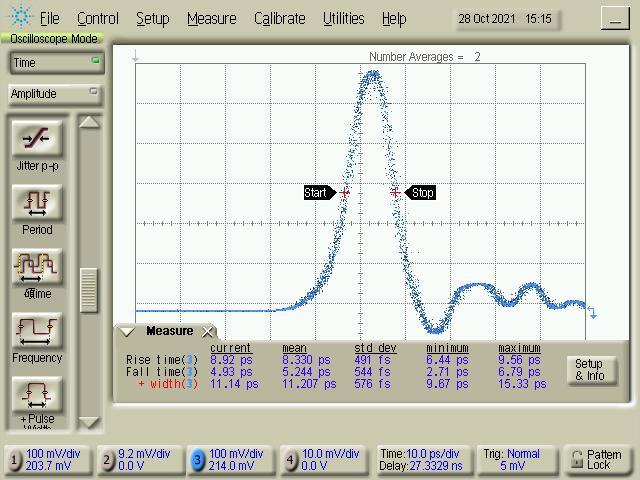The width and height of the screenshot is (640, 480).
Task: Open the Utilities menu
Action: (x=343, y=18)
